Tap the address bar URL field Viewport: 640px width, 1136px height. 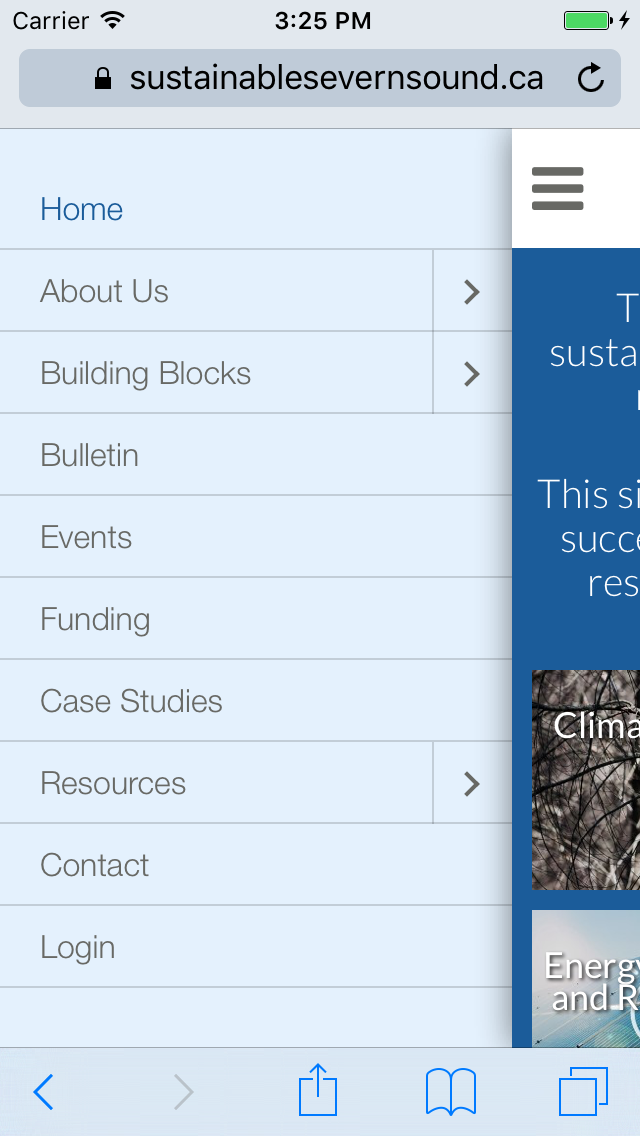pos(320,79)
